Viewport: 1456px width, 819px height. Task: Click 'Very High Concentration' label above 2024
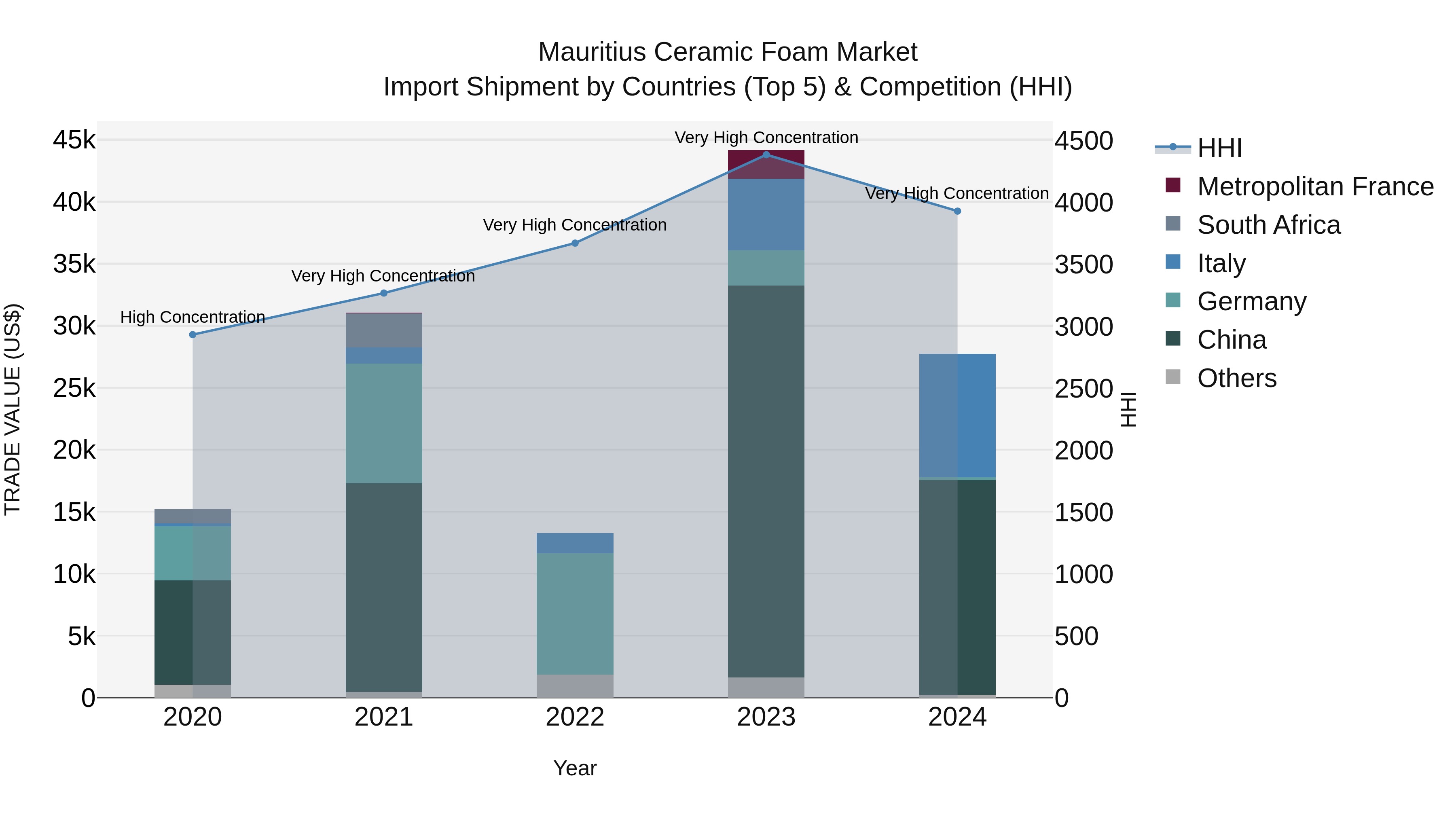click(x=957, y=193)
